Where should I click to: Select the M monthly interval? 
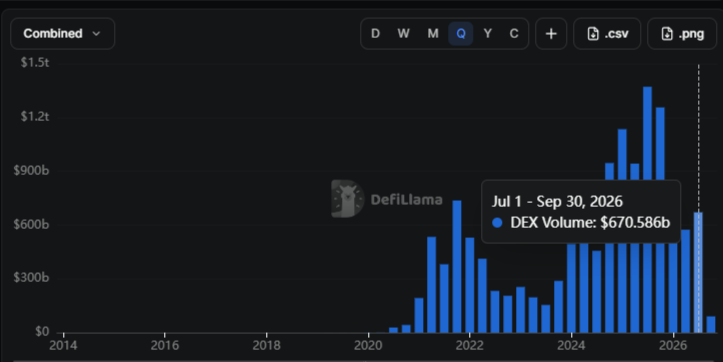tap(433, 34)
